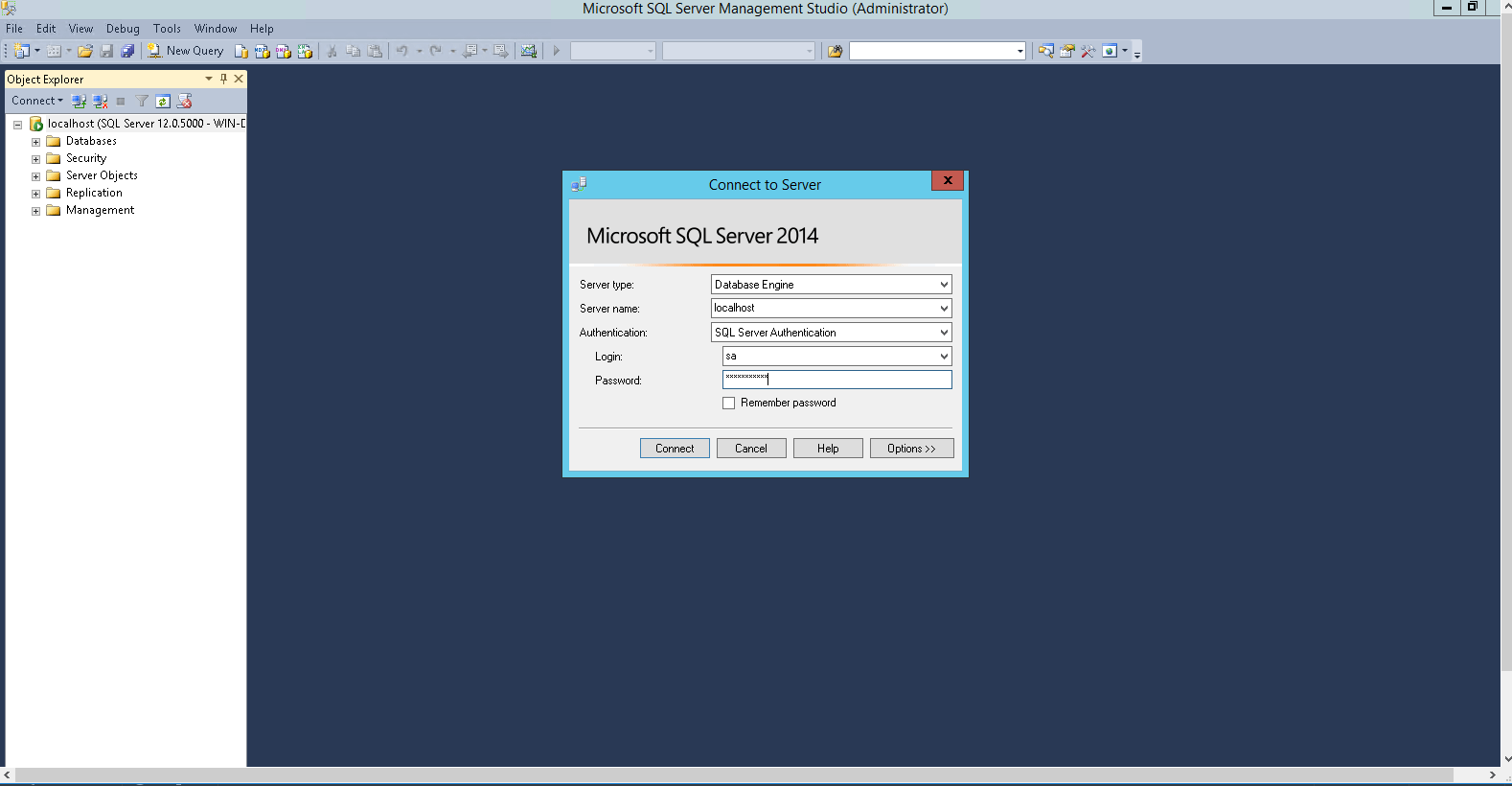
Task: Click the web browser globe icon
Action: [x=1110, y=51]
